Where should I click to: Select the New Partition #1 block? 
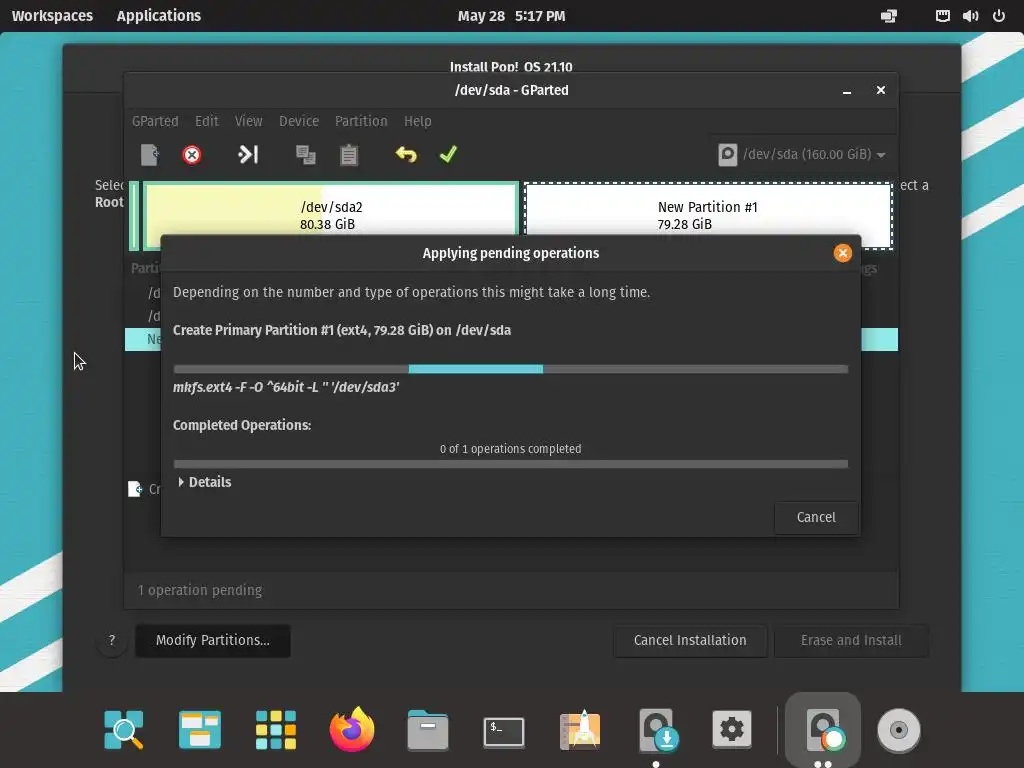tap(708, 216)
